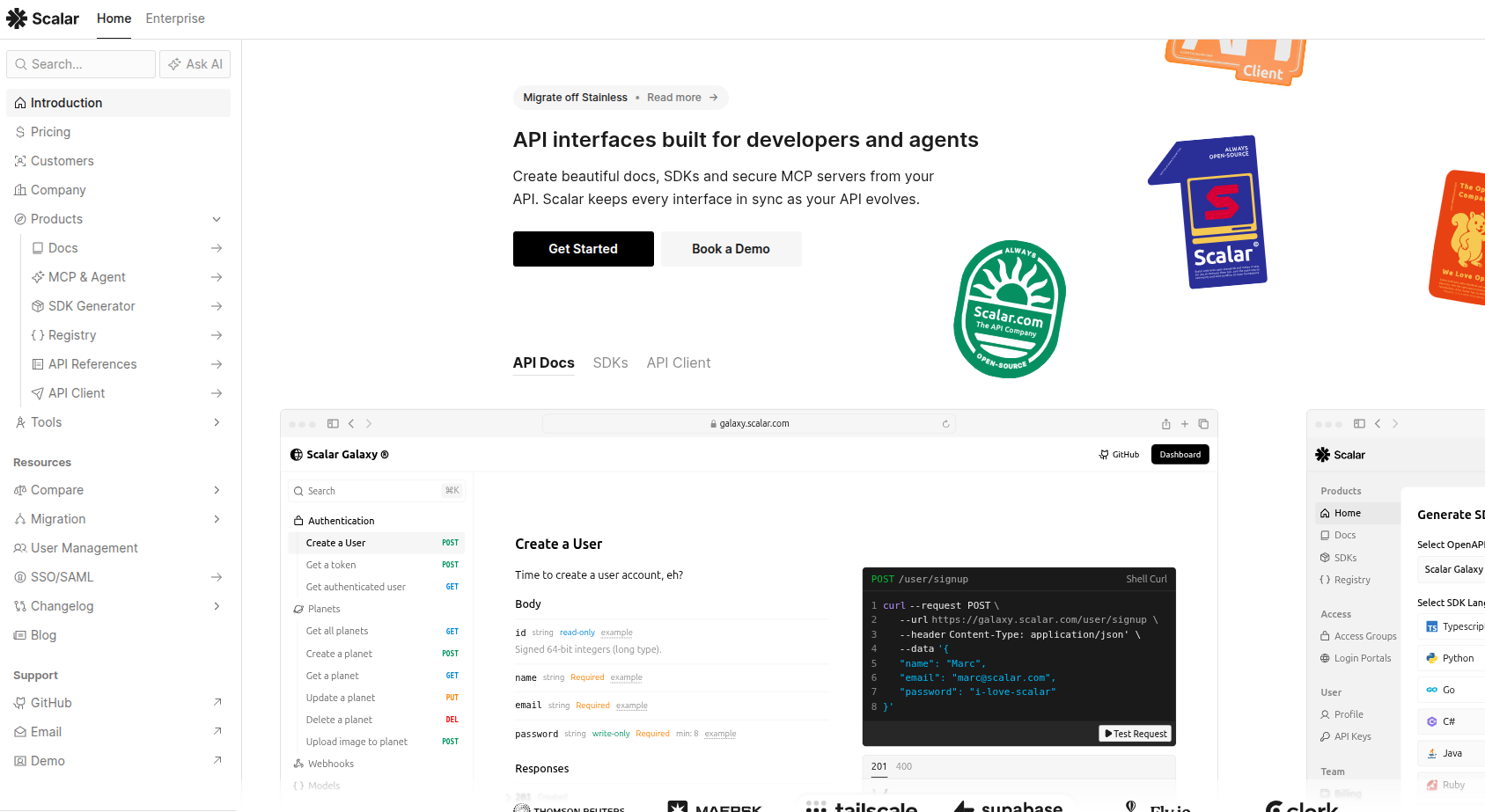Open the GitHub link in Scalar Galaxy
Screen dimensions: 1485x812
click(x=1119, y=455)
